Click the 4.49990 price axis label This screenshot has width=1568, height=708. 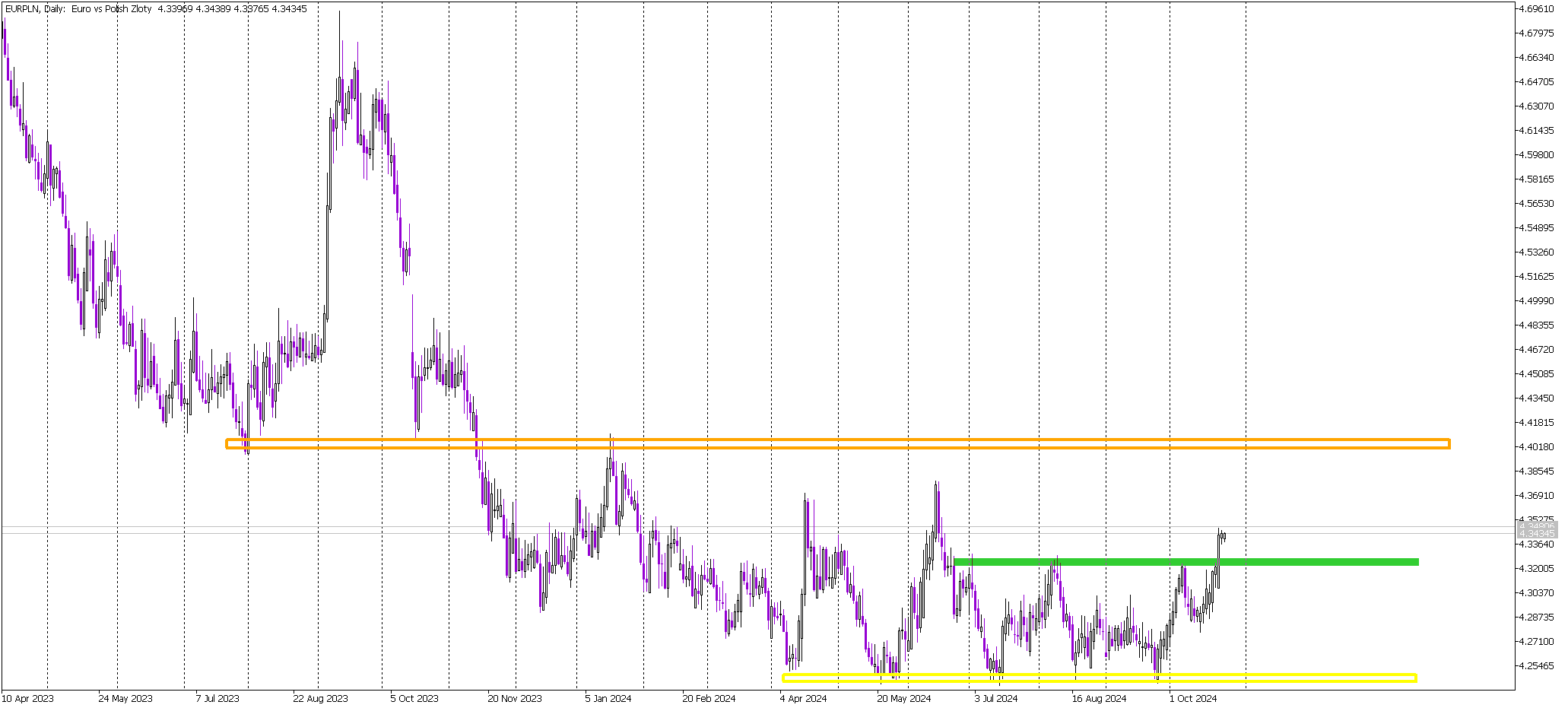coord(1537,301)
